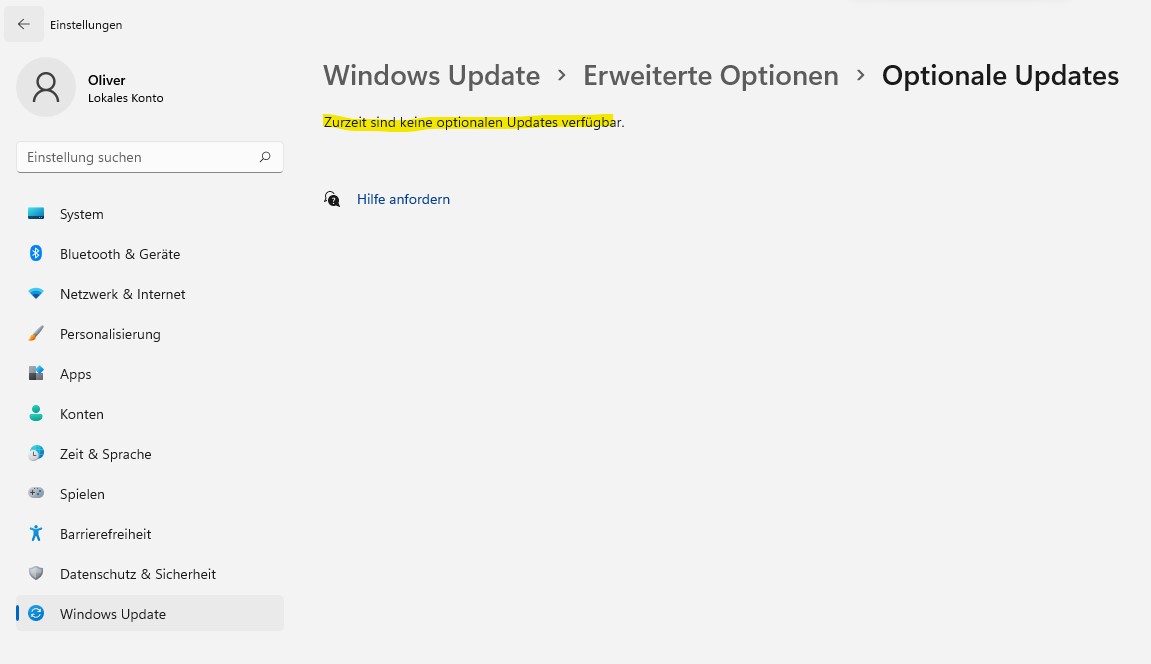The width and height of the screenshot is (1151, 664).
Task: Open the Apps icon in sidebar
Action: point(36,373)
